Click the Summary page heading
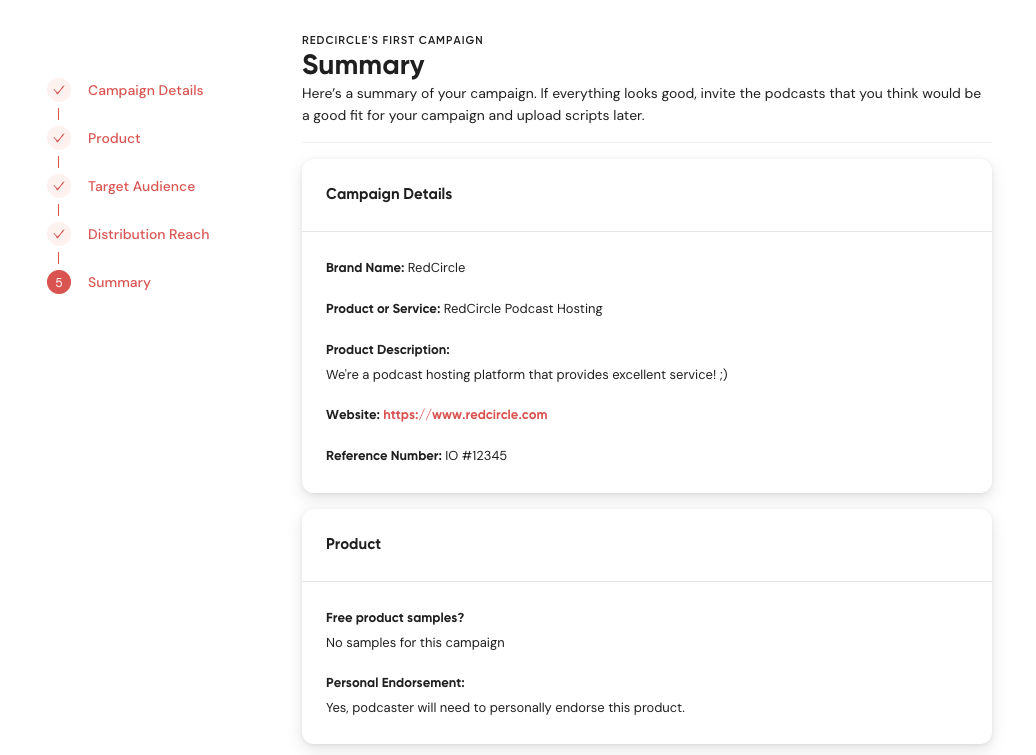Screen dimensions: 1036x755 (x=363, y=65)
